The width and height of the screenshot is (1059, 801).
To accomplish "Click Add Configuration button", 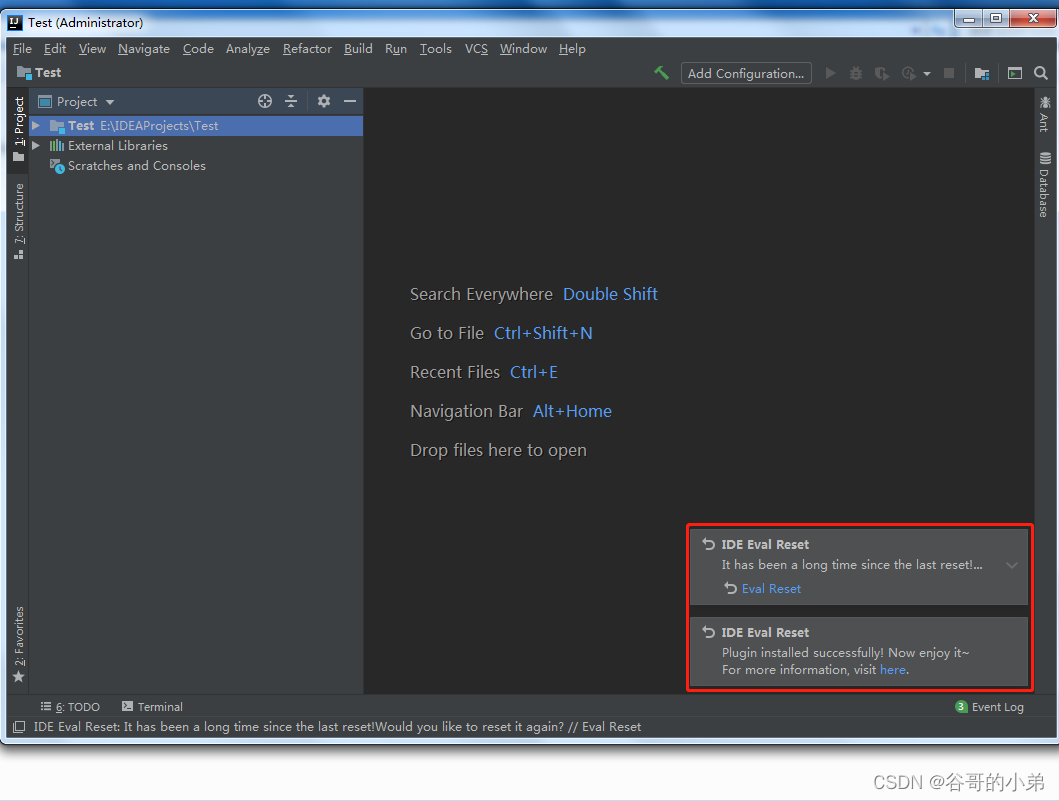I will tap(746, 73).
